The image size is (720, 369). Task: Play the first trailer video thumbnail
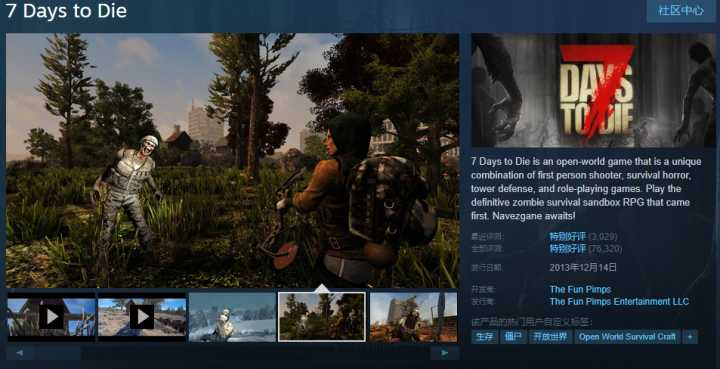(x=52, y=317)
